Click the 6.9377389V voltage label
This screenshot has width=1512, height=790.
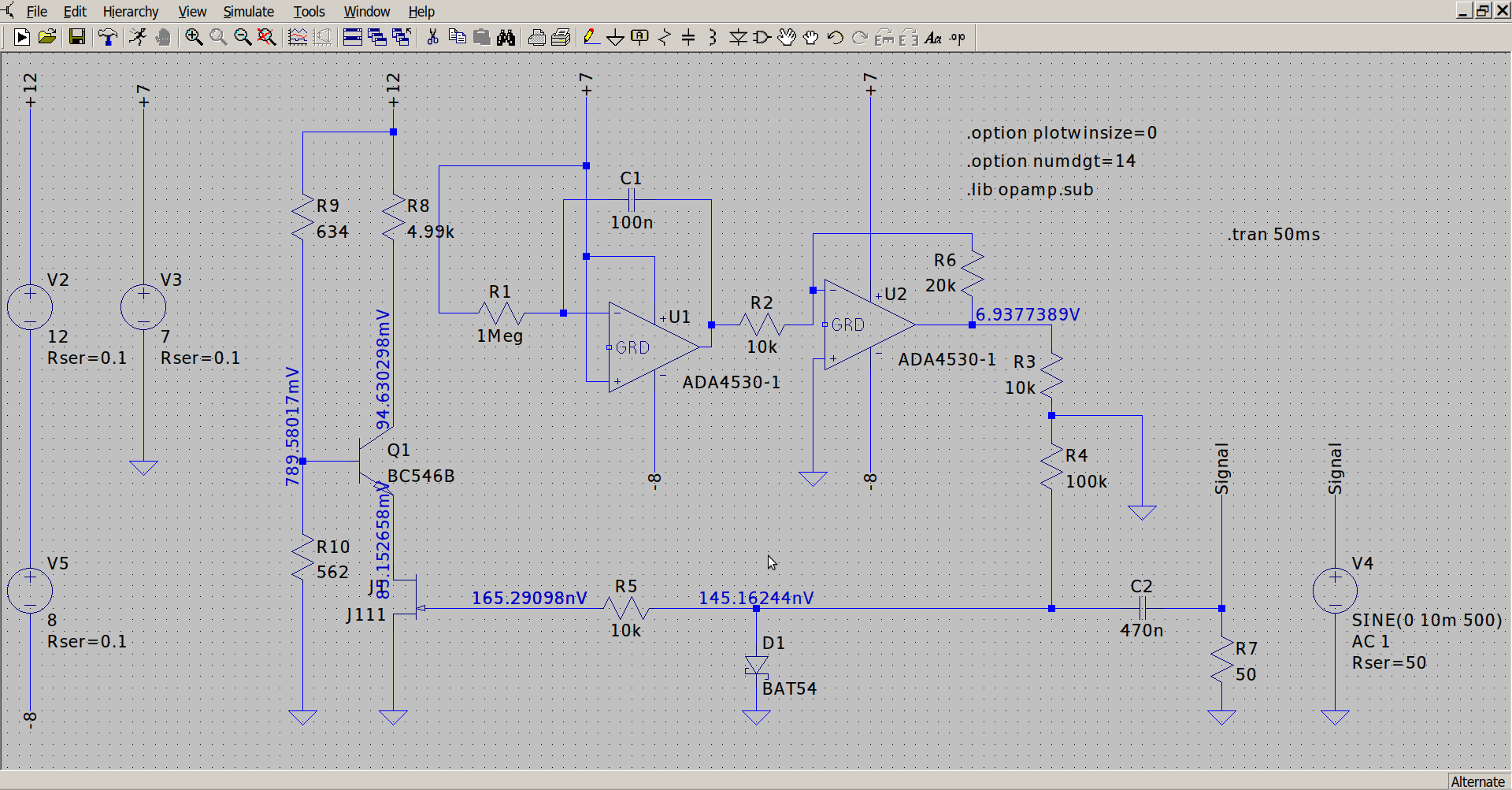tap(1028, 314)
